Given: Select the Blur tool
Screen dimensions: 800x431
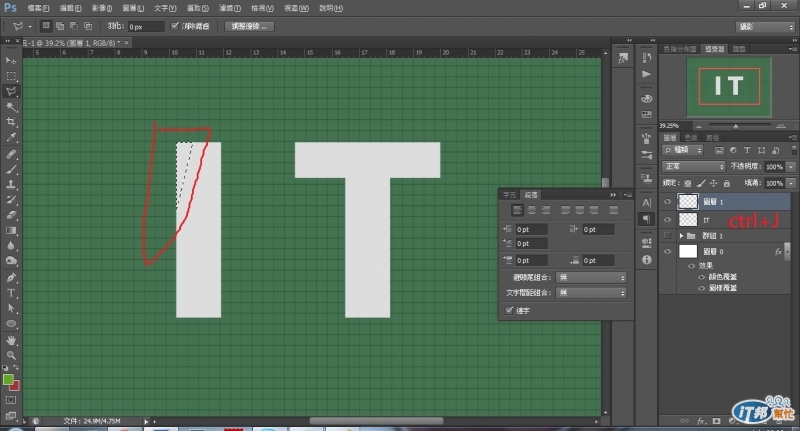Looking at the screenshot, I should pyautogui.click(x=11, y=246).
